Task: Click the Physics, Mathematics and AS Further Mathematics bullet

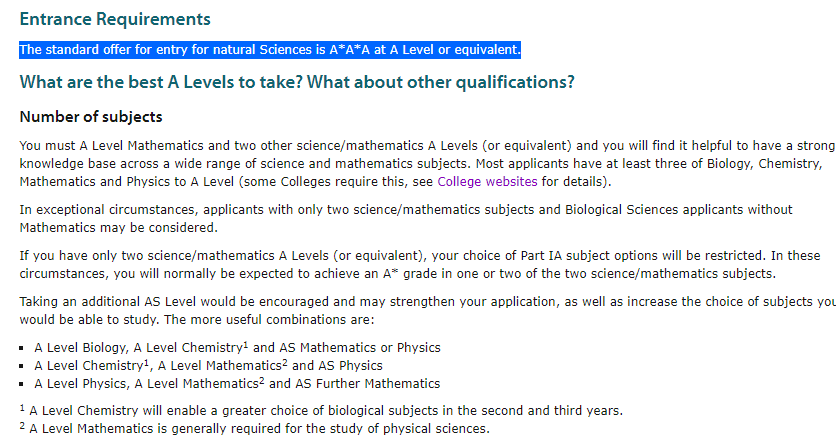Action: (x=237, y=384)
